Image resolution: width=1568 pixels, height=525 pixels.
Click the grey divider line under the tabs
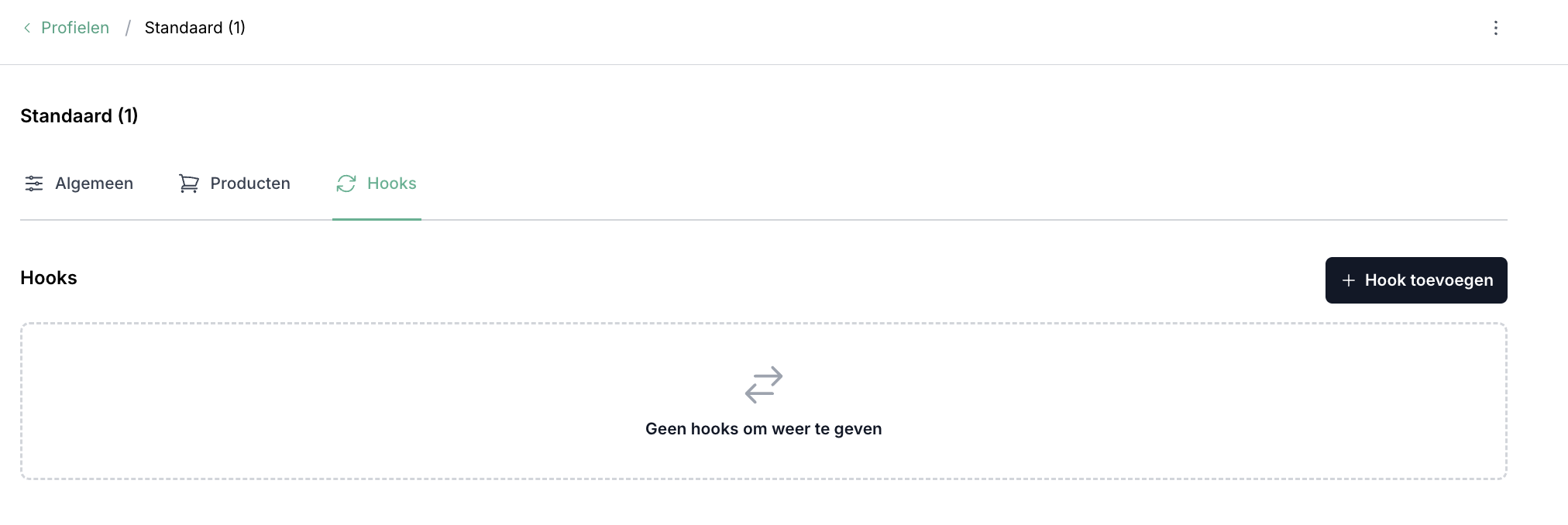click(930, 220)
